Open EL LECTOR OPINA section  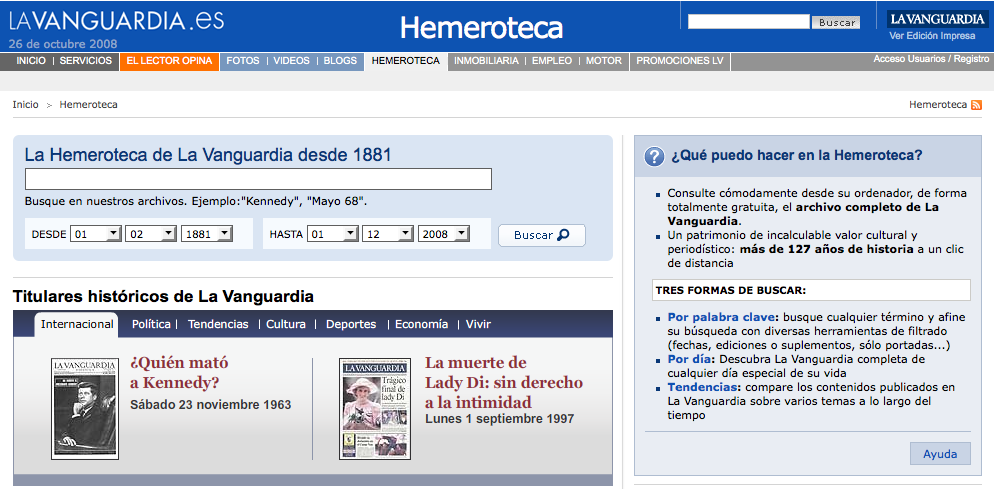tap(169, 61)
